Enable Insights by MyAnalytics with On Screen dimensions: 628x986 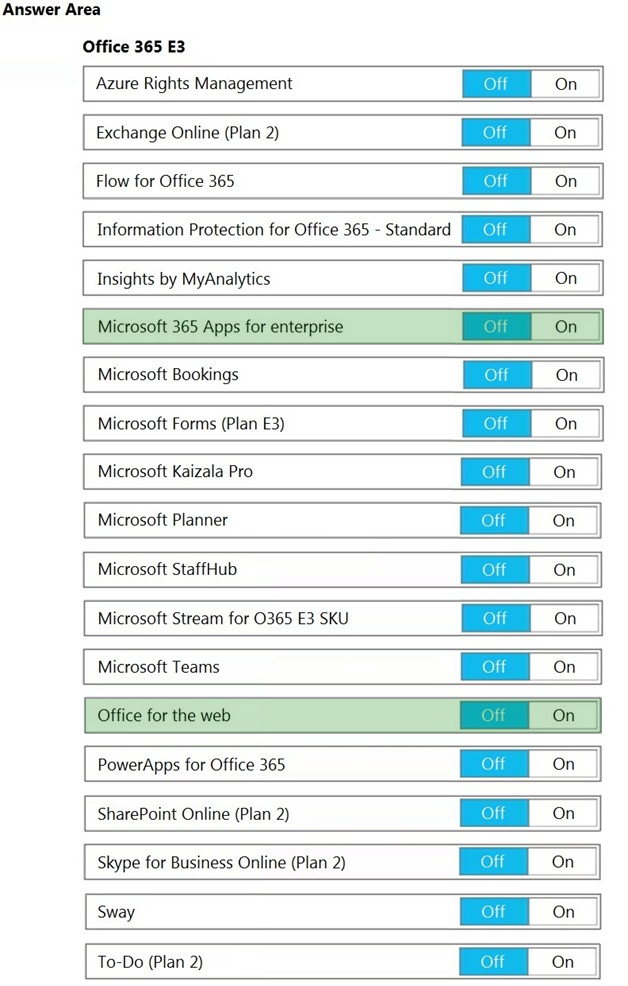[x=565, y=278]
